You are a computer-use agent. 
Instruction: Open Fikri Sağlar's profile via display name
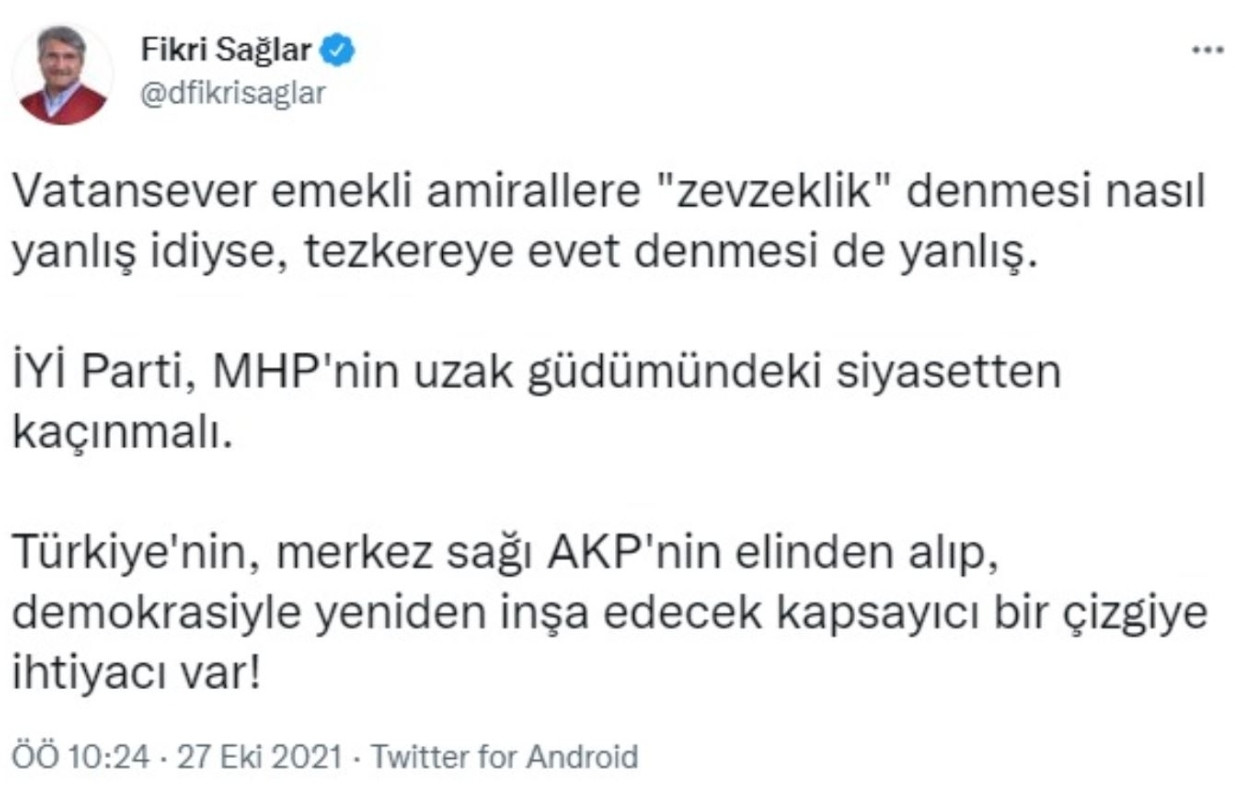(227, 50)
